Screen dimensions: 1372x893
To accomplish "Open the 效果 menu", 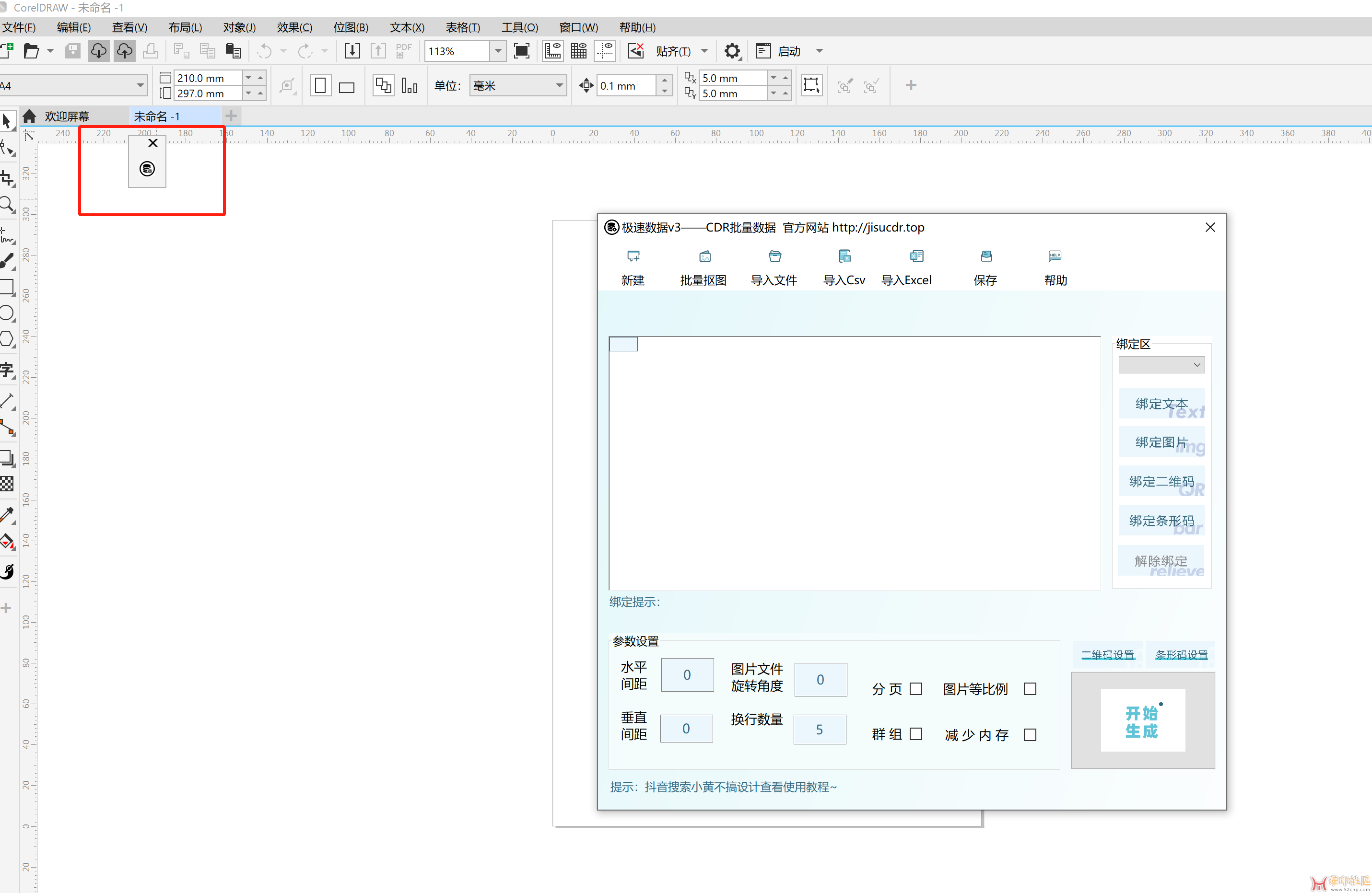I will pos(294,28).
